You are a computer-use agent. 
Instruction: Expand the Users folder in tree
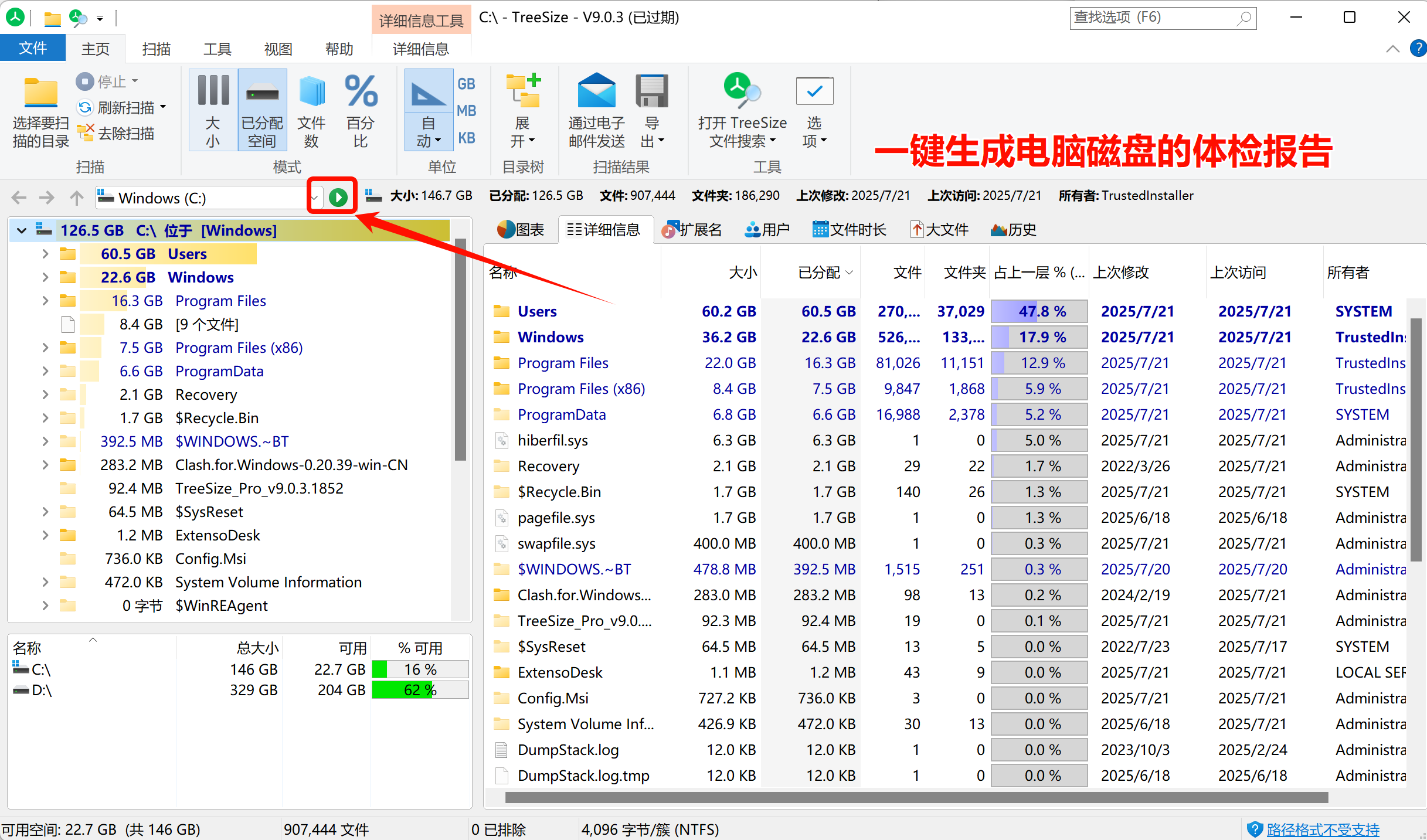tap(45, 254)
